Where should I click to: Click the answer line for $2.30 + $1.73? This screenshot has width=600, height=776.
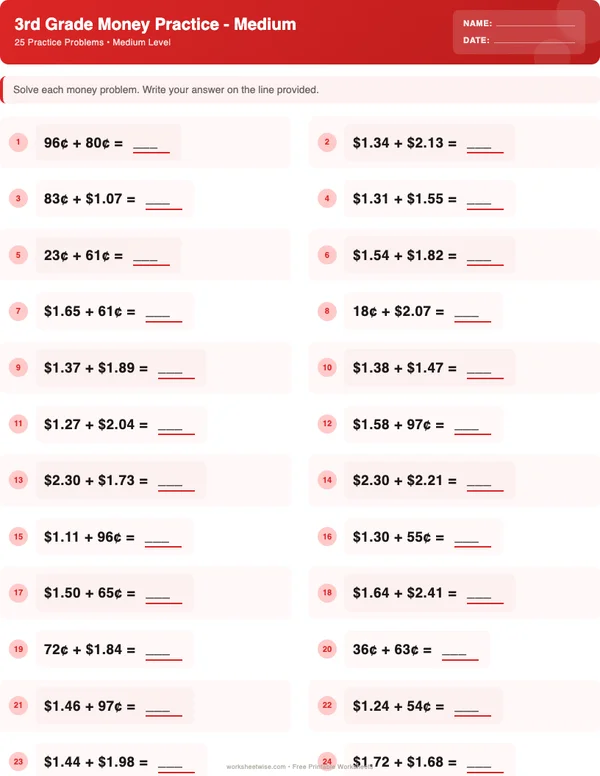[176, 483]
